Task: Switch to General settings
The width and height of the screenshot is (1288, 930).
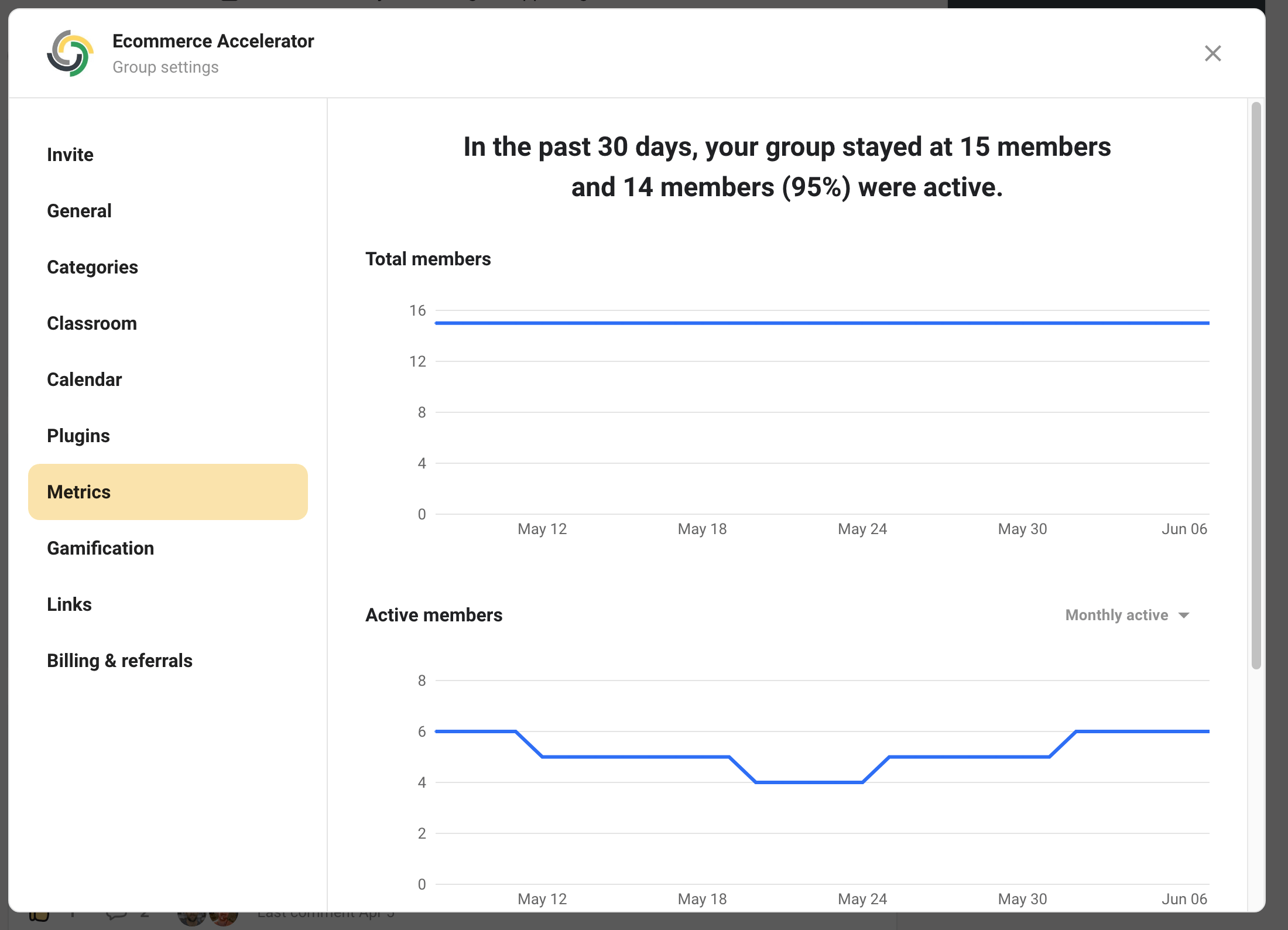Action: point(79,210)
